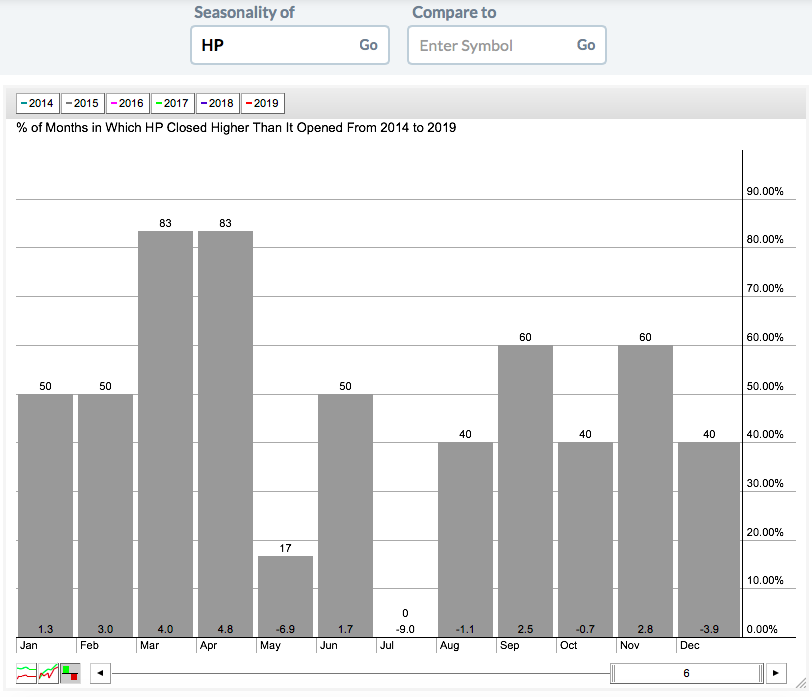Image resolution: width=812 pixels, height=697 pixels.
Task: Toggle the 2014 year legend button
Action: [38, 103]
